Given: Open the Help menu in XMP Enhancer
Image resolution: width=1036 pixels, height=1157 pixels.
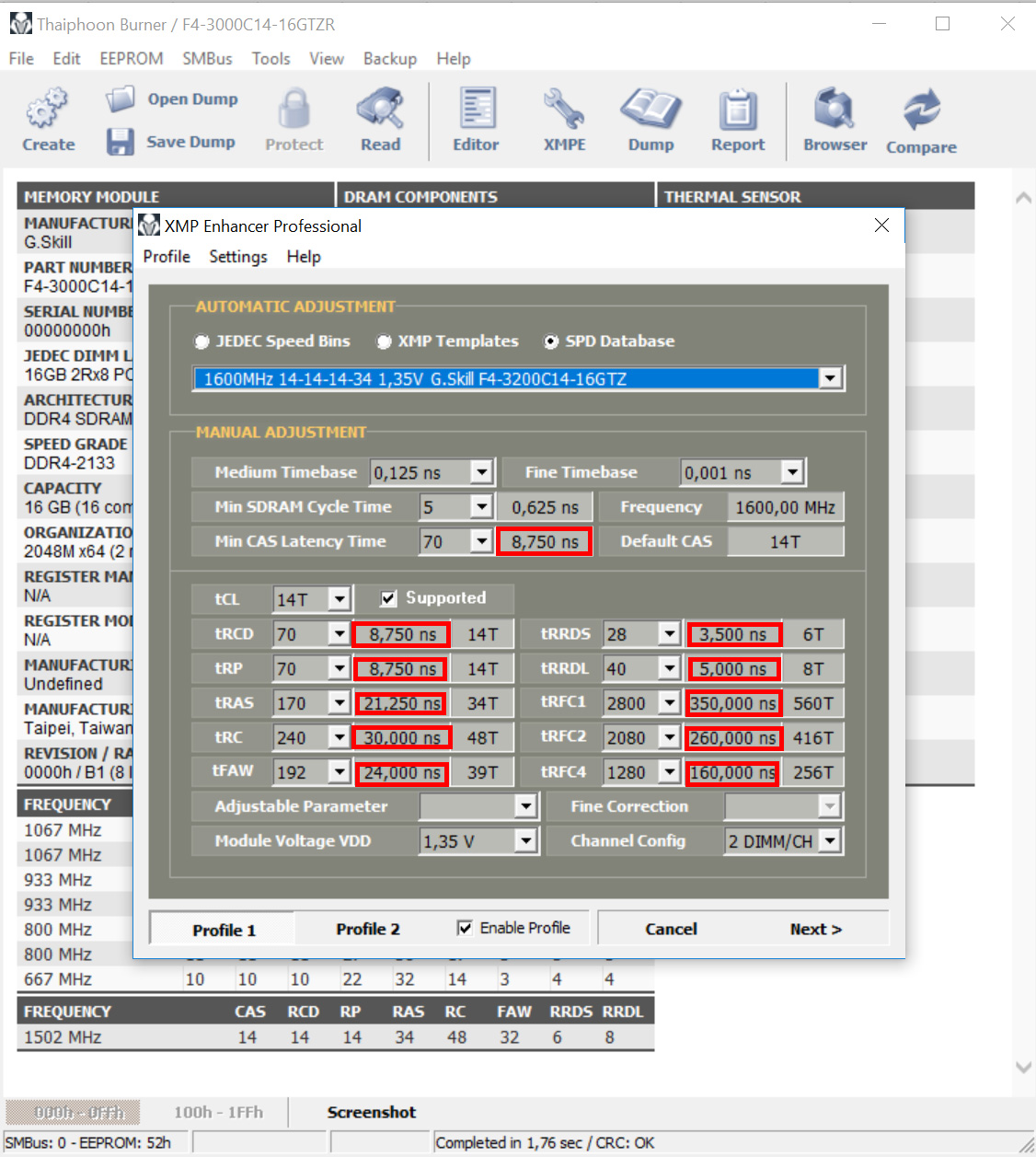Looking at the screenshot, I should 304,257.
